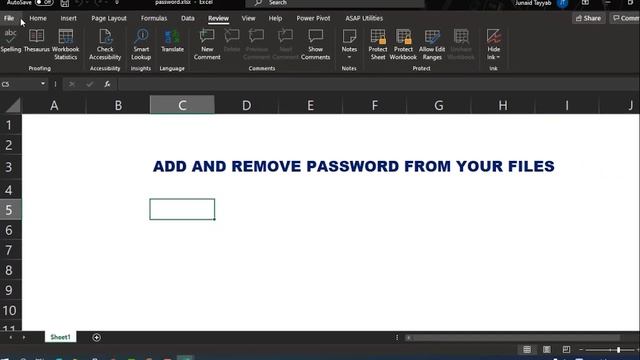Switch to the Page Layout tab

[109, 18]
